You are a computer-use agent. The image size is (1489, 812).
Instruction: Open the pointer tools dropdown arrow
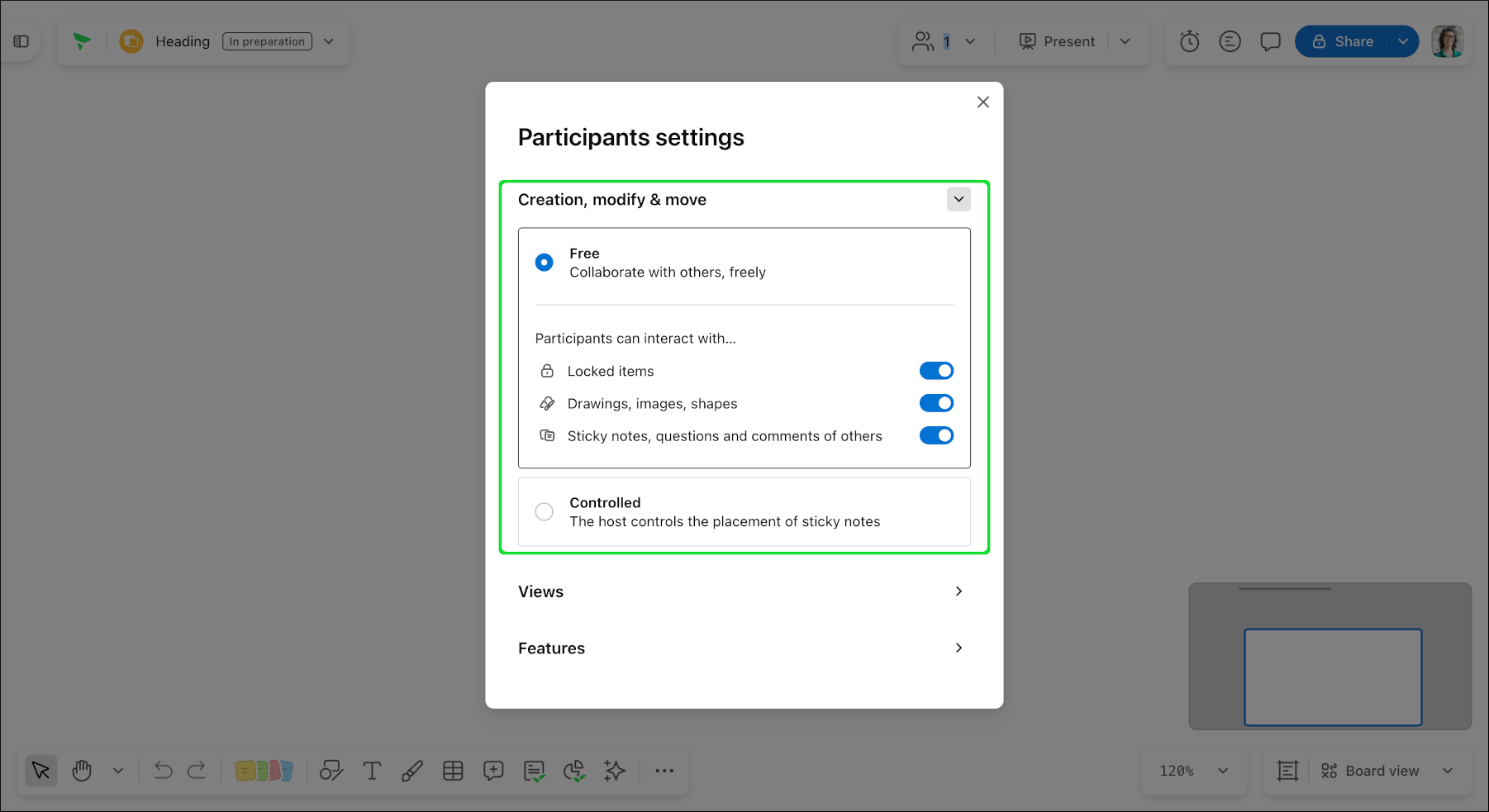pos(118,771)
